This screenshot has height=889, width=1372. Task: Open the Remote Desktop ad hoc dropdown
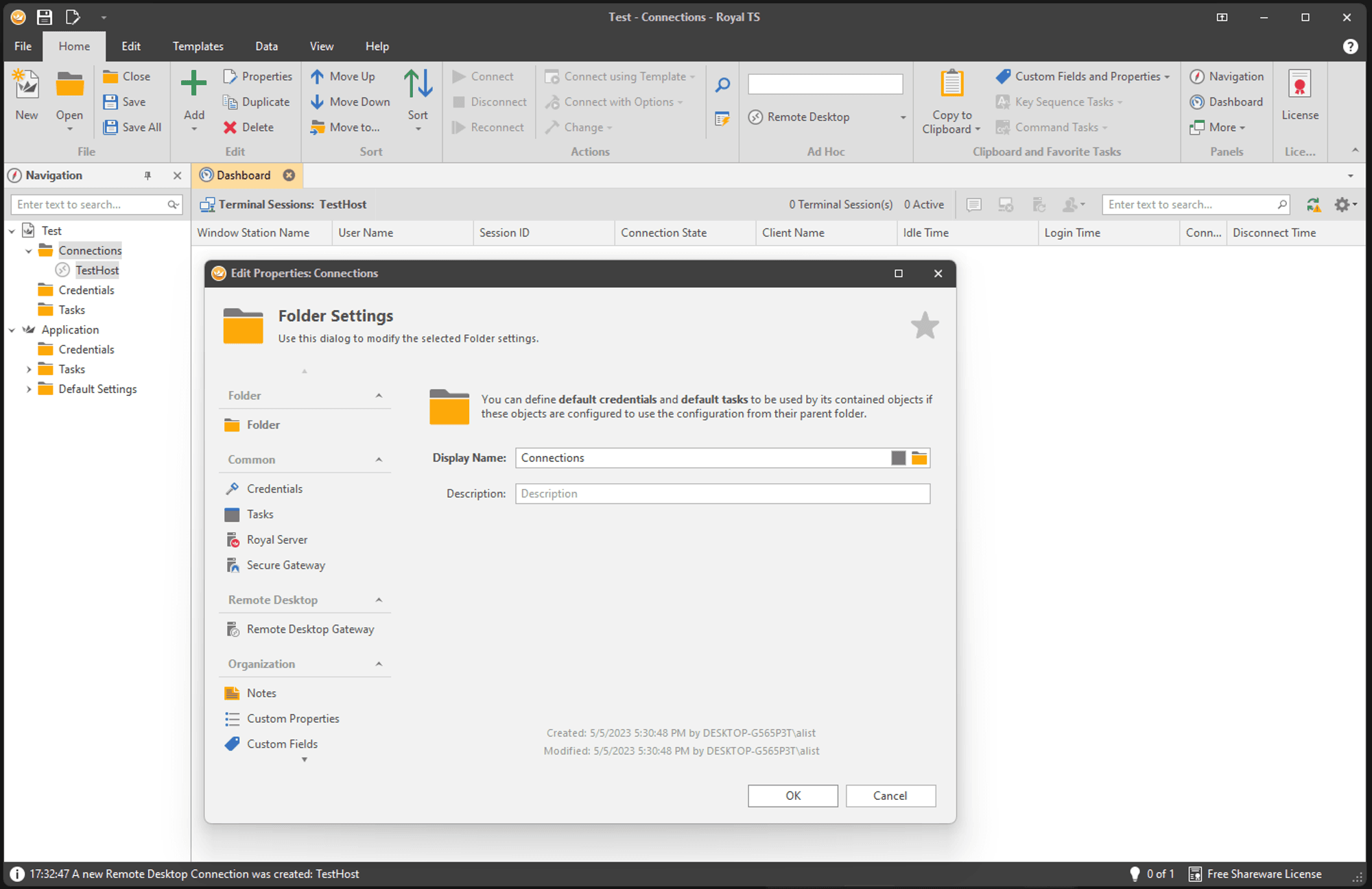coord(903,117)
